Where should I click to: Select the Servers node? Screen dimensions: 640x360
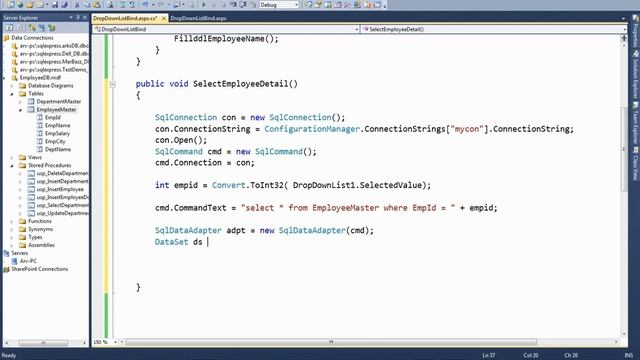[20, 253]
